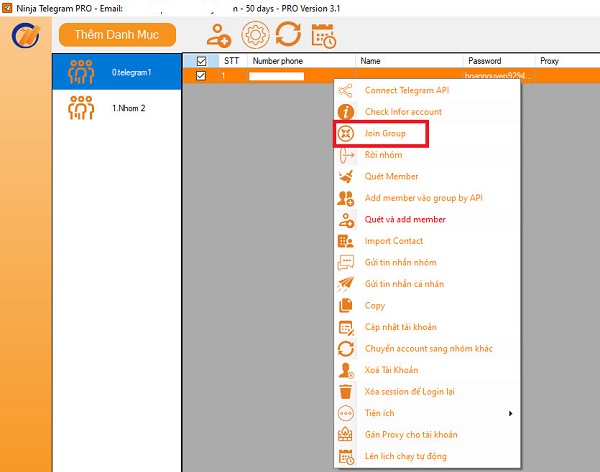Choose Quét Member option
The image size is (600, 472).
point(427,176)
